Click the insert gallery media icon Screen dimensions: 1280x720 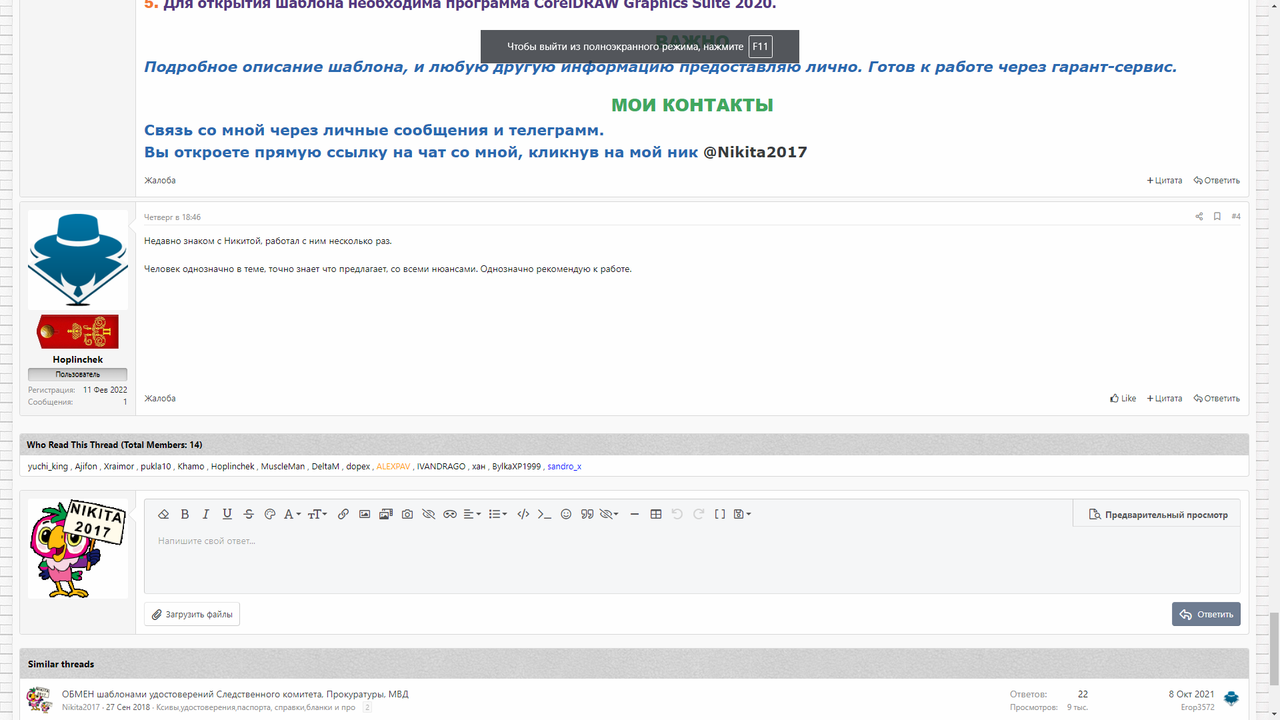pyautogui.click(x=386, y=514)
